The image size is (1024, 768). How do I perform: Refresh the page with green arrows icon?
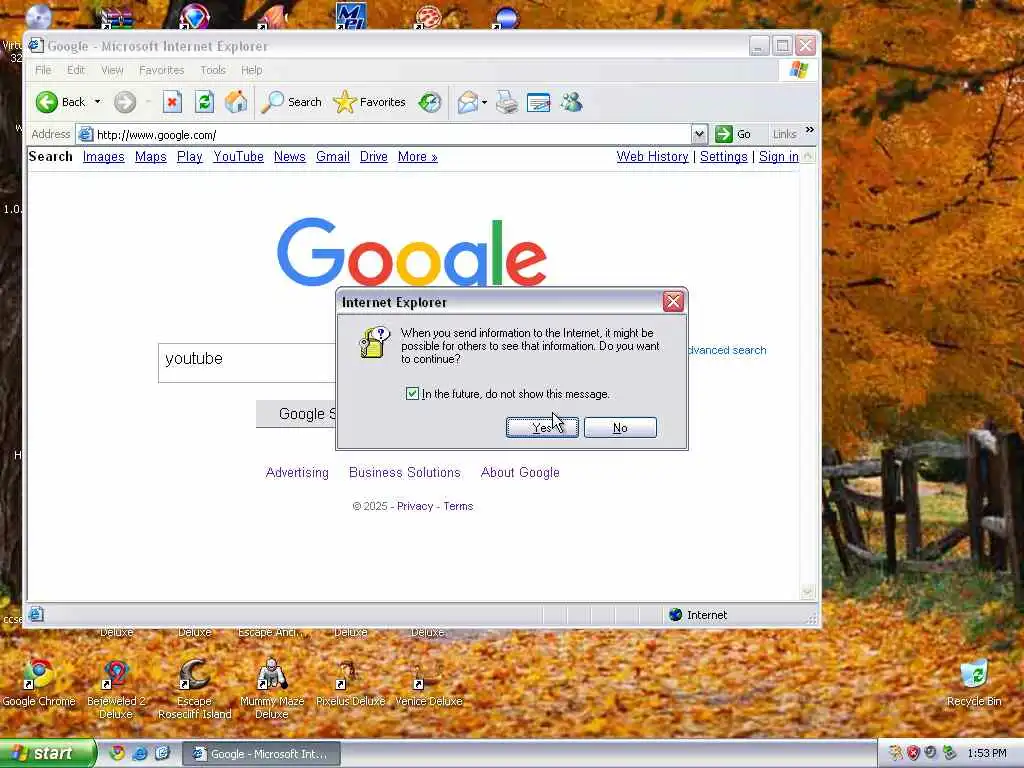tap(204, 102)
